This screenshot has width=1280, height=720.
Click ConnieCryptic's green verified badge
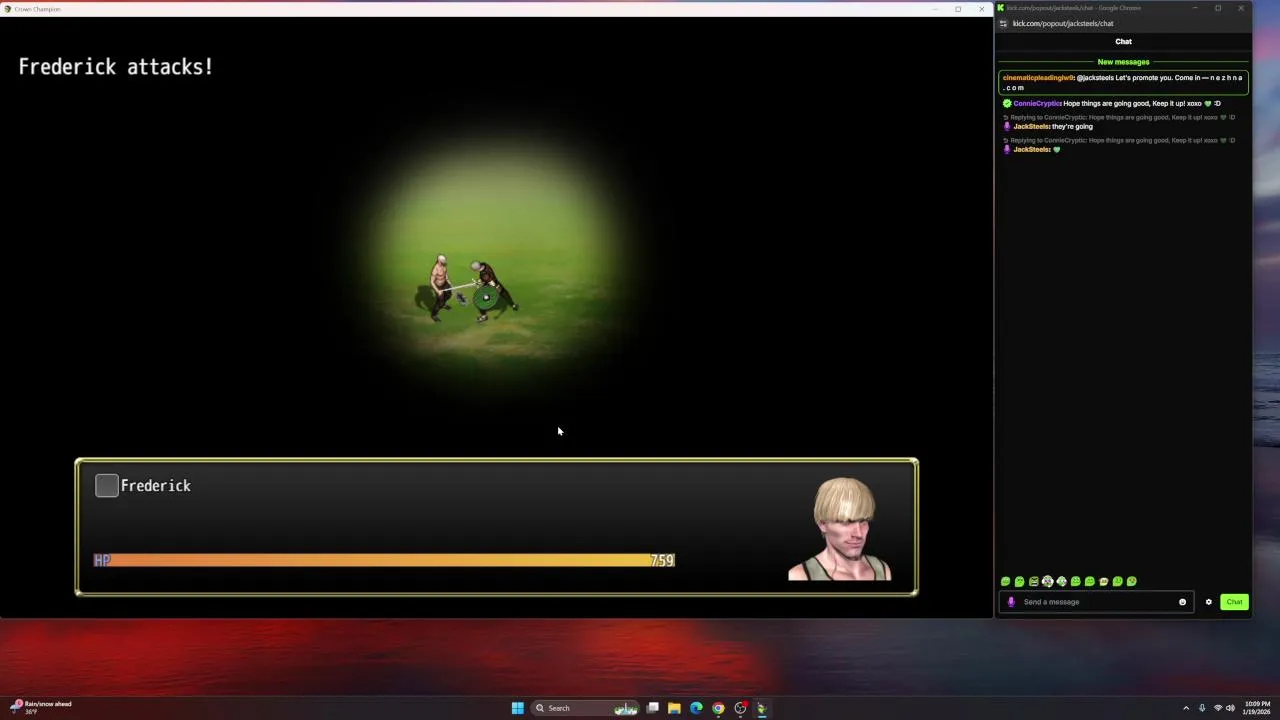coord(1007,103)
